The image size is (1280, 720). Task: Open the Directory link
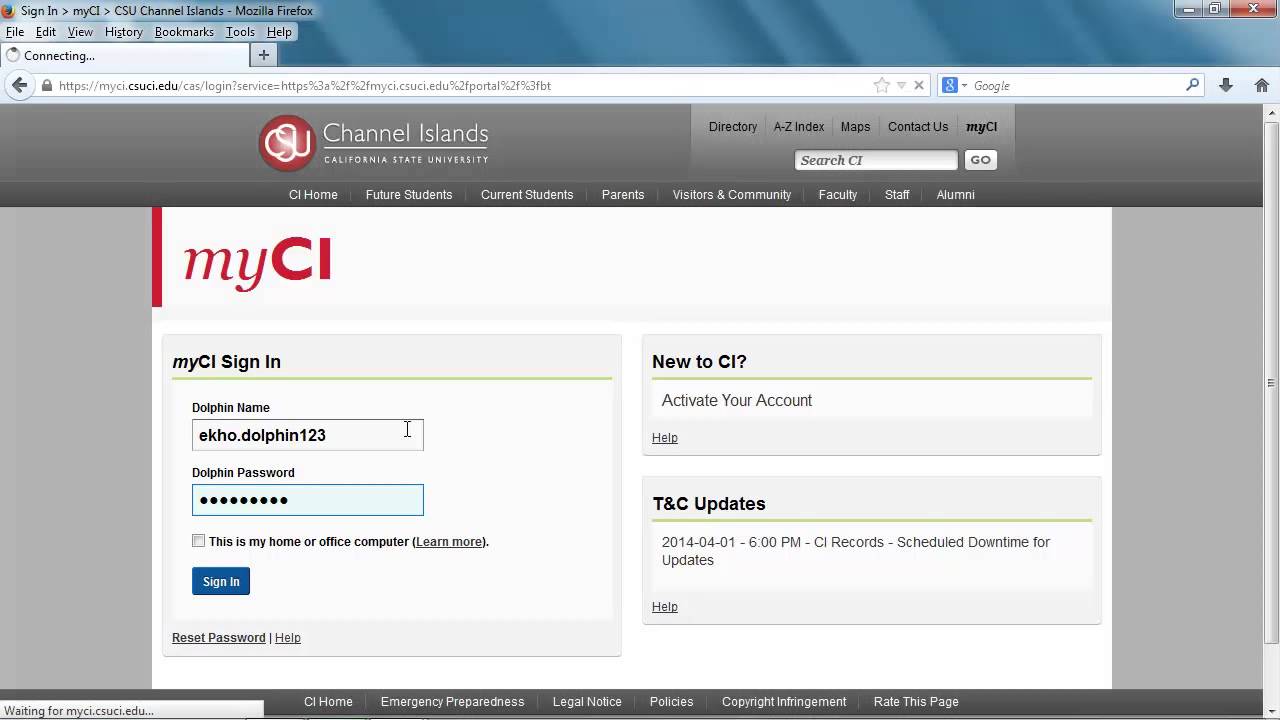click(733, 127)
